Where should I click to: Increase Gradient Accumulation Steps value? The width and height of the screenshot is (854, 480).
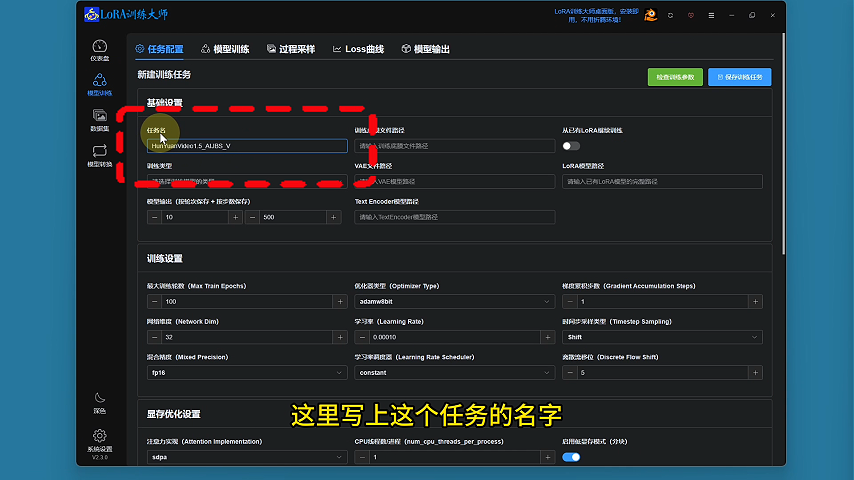coord(755,302)
